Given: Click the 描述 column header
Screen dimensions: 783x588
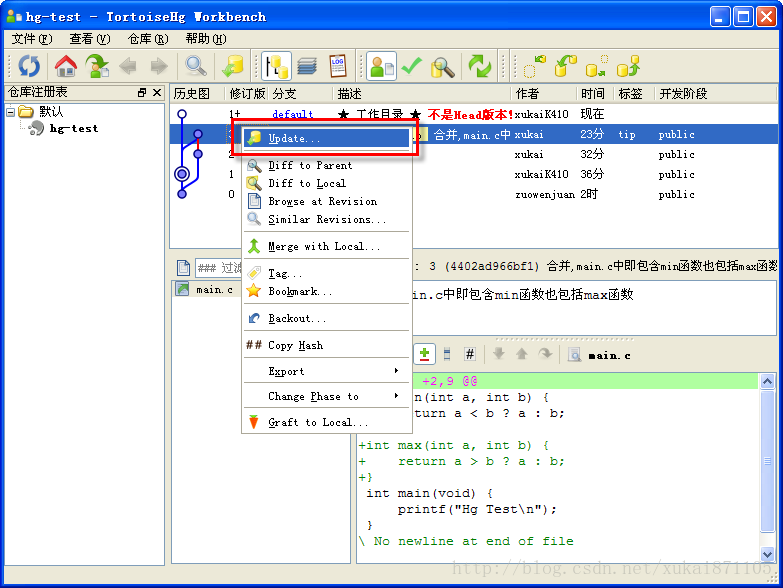Looking at the screenshot, I should 421,94.
